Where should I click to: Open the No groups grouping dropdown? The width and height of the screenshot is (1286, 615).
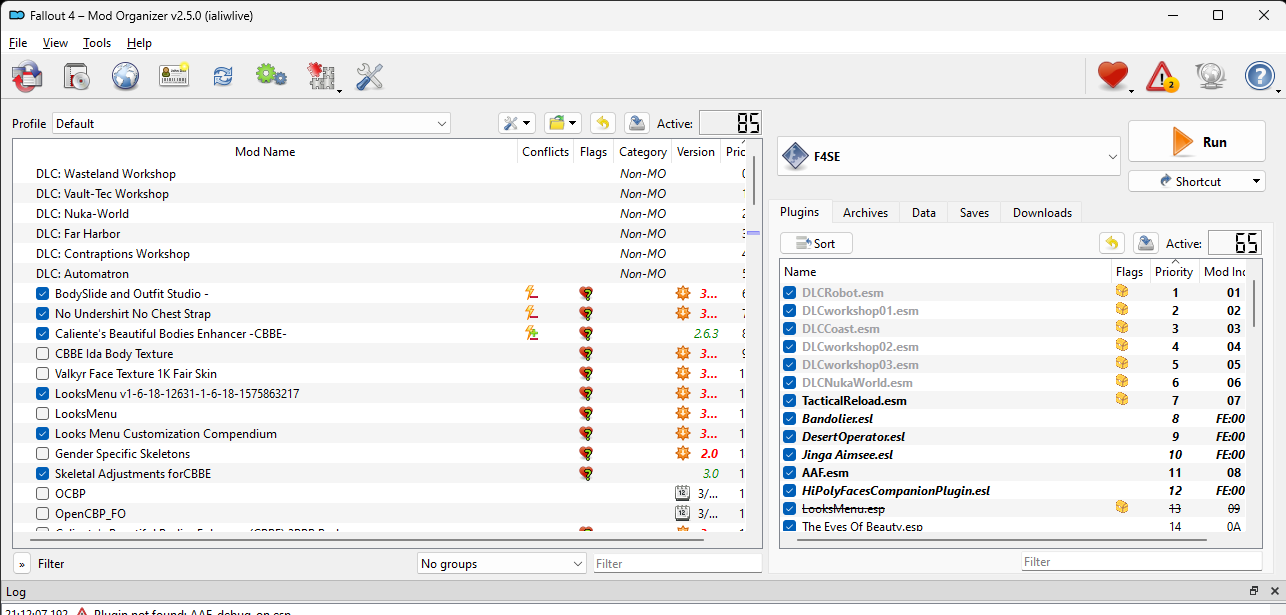(501, 563)
